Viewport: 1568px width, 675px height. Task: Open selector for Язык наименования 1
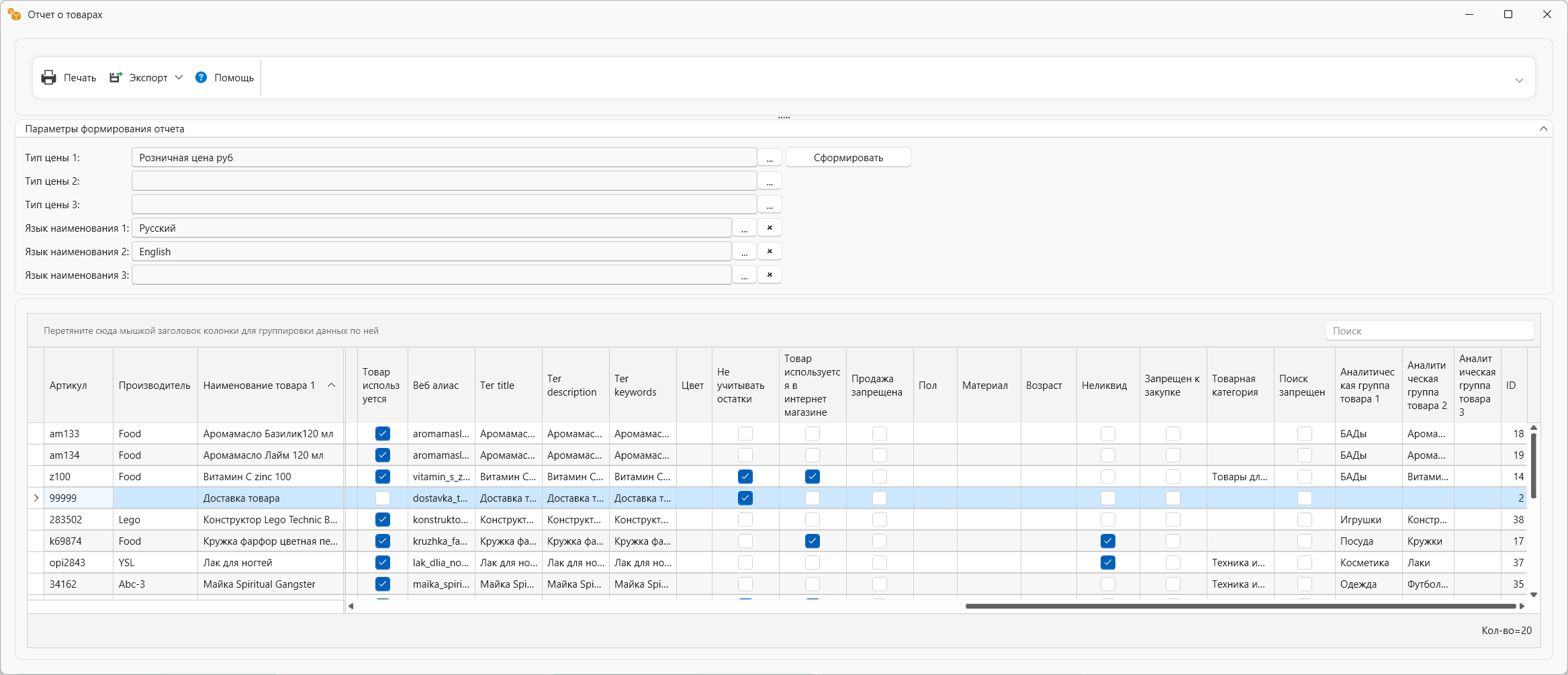click(744, 228)
